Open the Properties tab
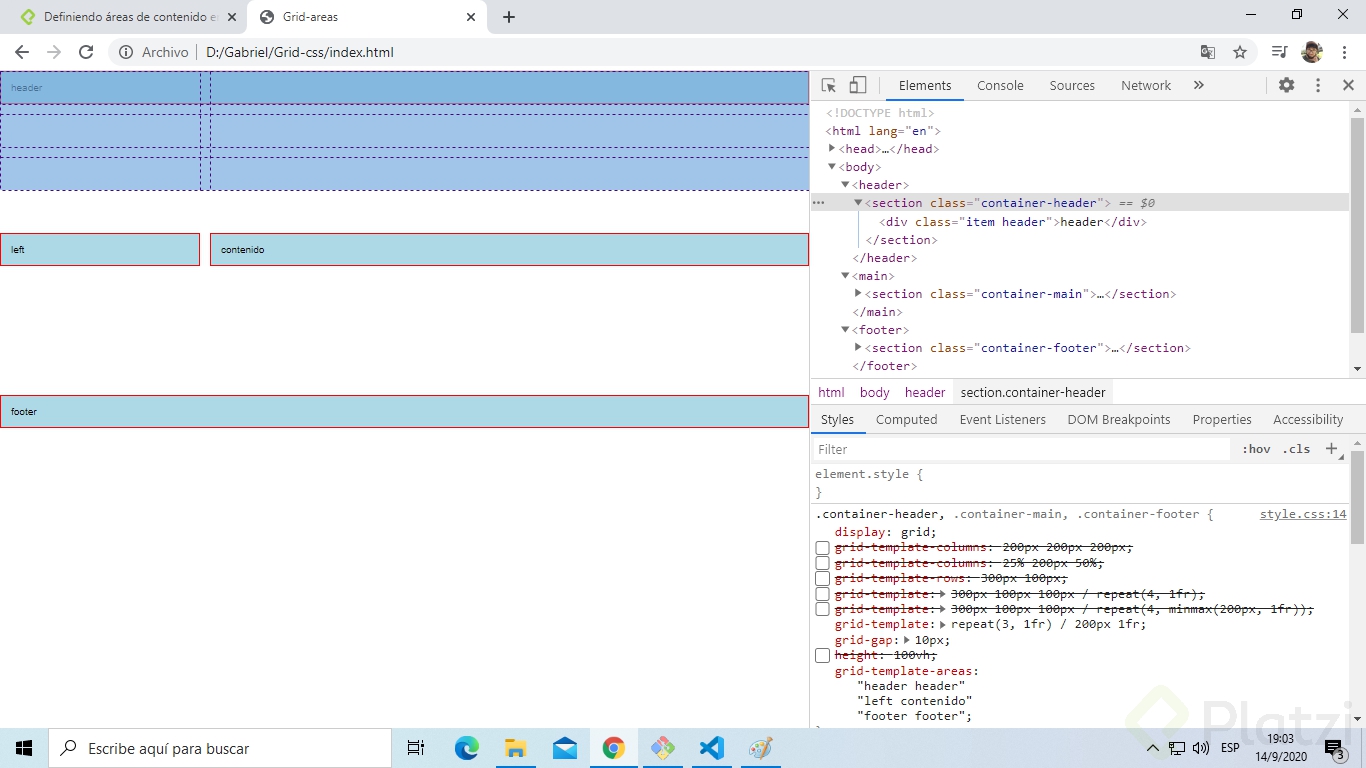 (x=1222, y=419)
